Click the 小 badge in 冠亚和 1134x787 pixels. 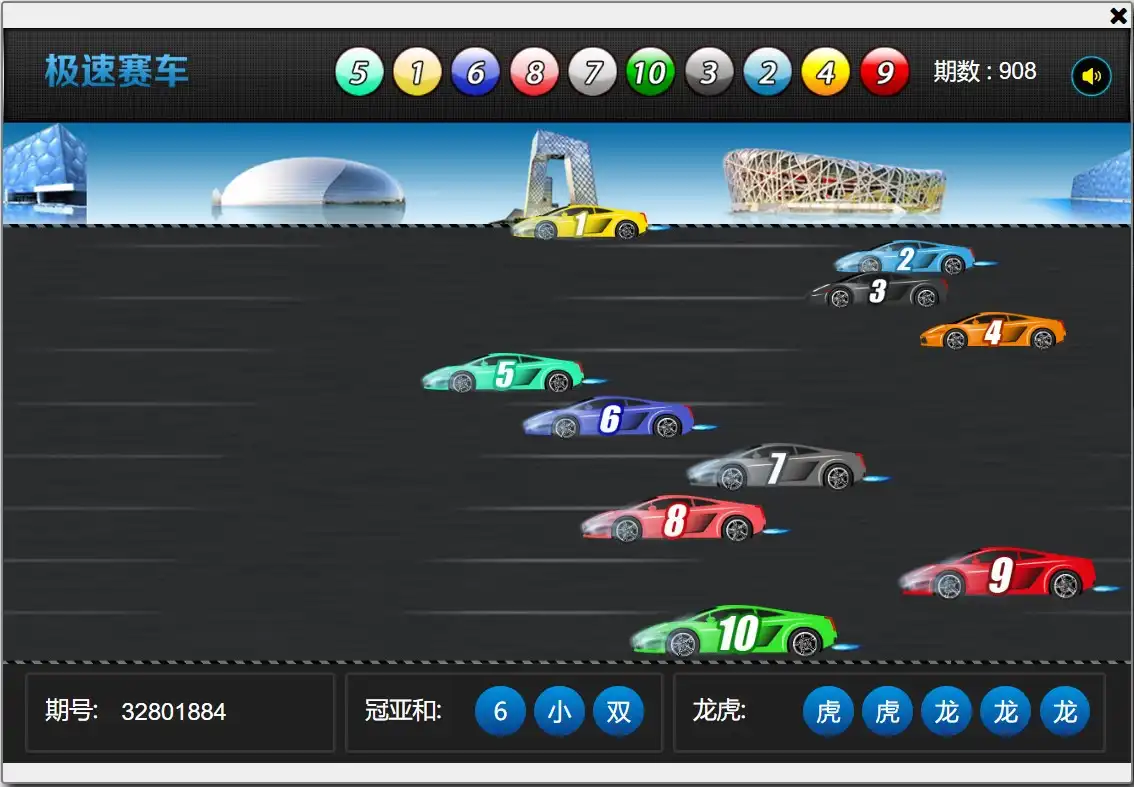559,711
